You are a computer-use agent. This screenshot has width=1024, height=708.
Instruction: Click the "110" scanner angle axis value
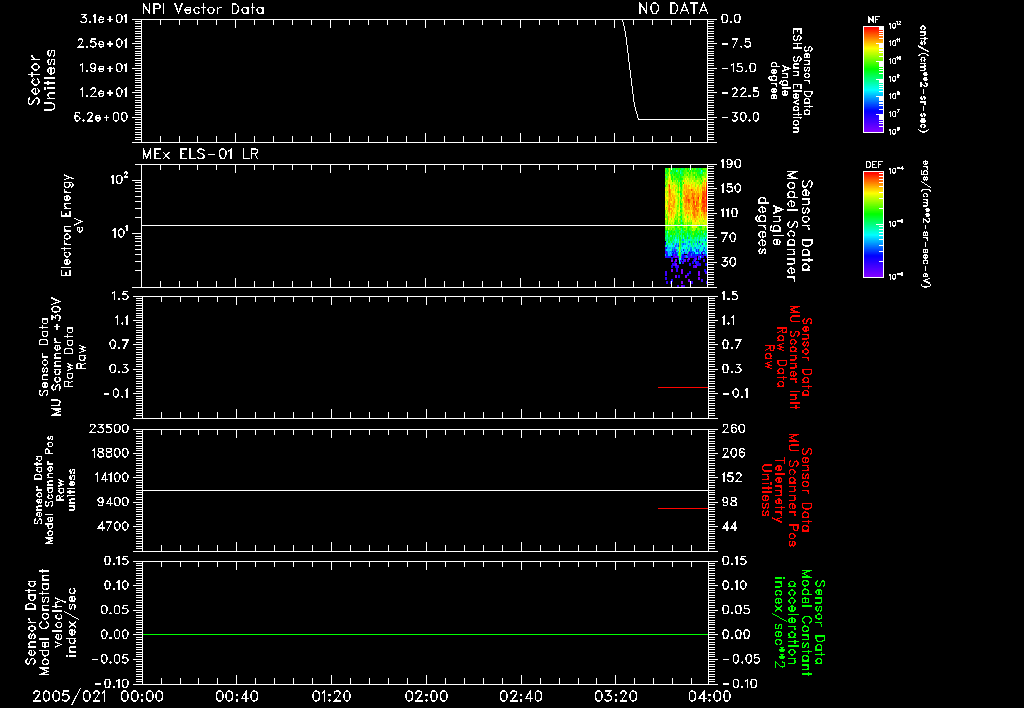732,213
